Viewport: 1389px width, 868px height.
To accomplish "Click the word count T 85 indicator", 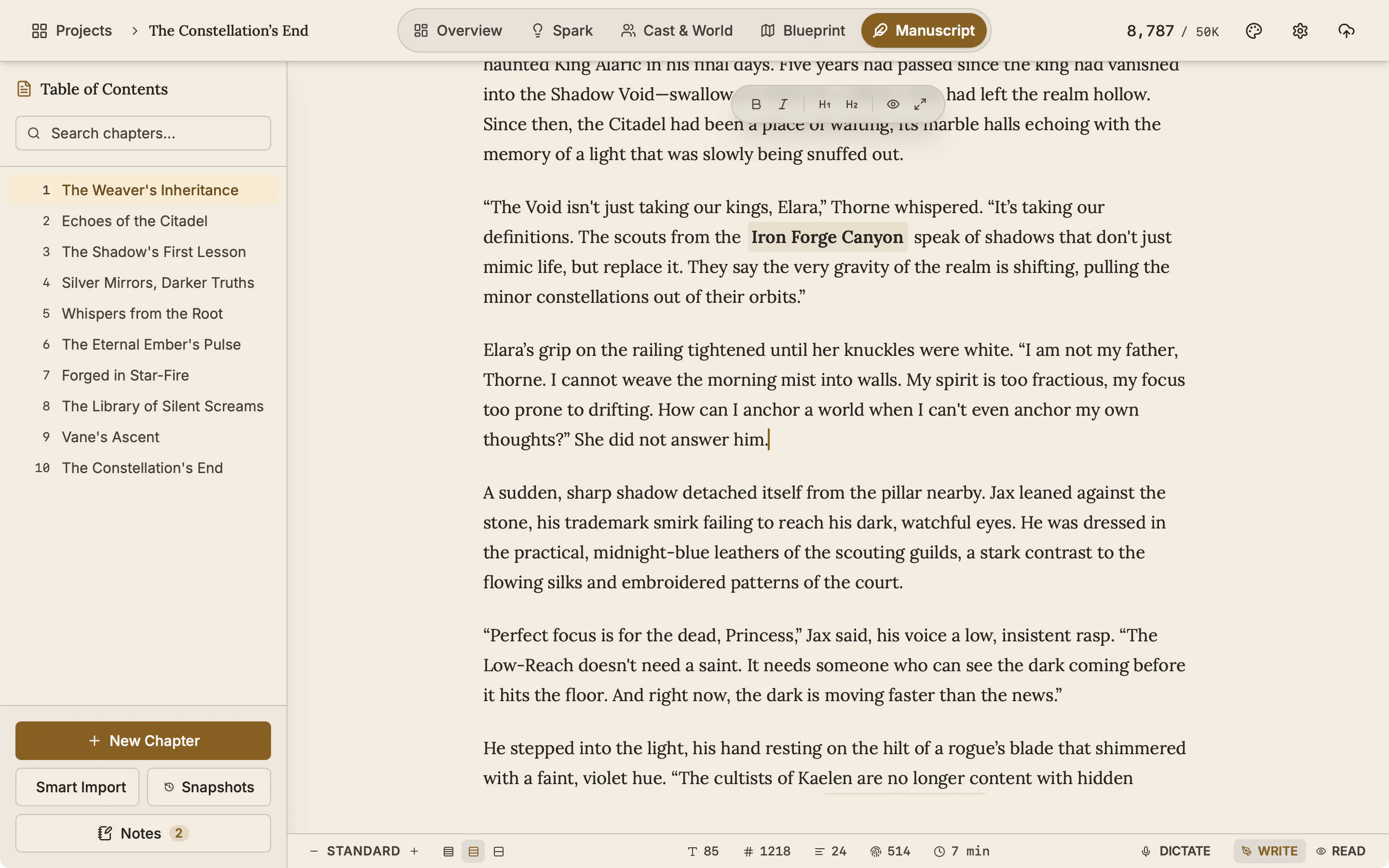I will (703, 851).
